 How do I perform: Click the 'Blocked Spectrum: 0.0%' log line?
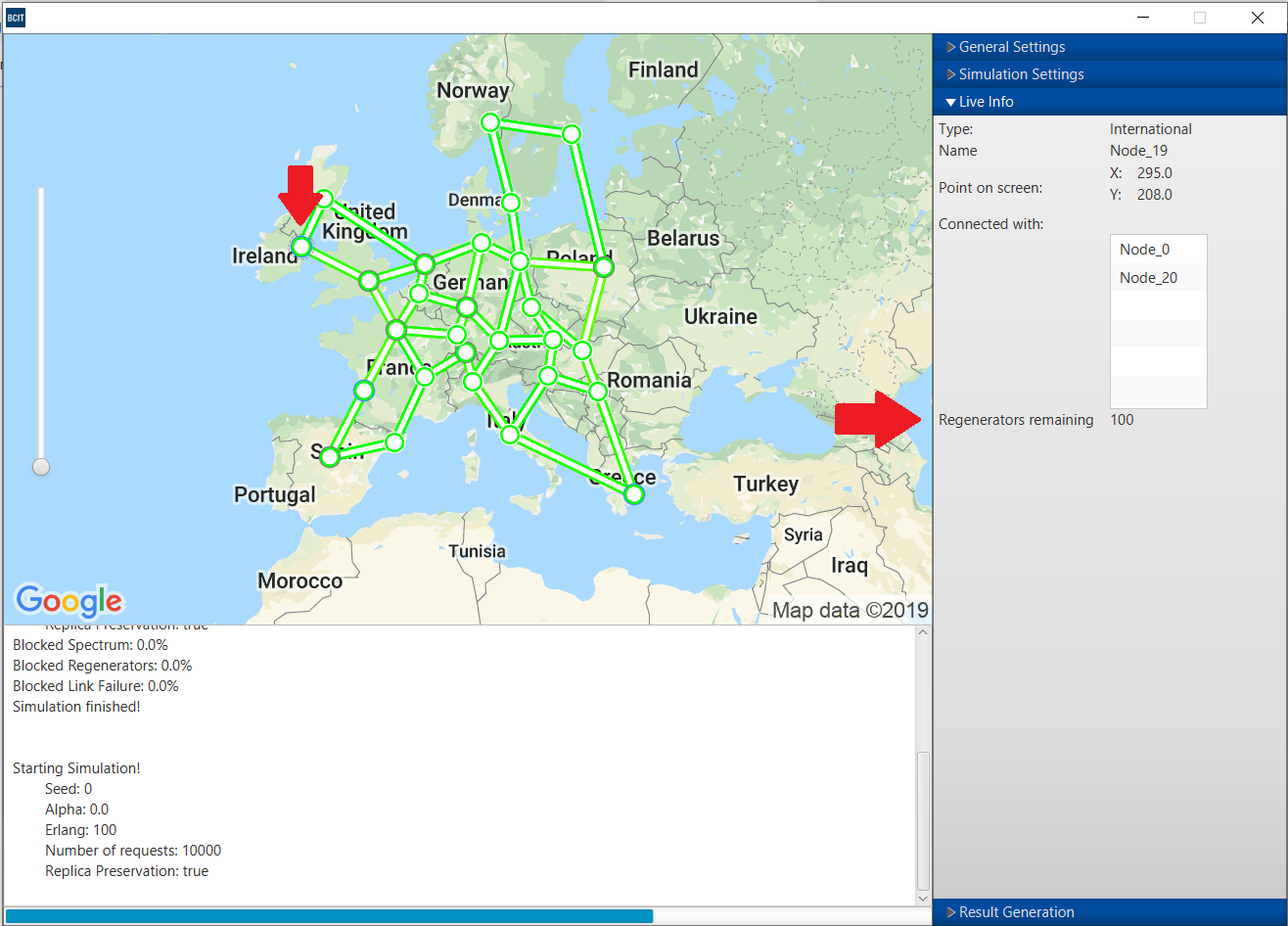pos(90,645)
